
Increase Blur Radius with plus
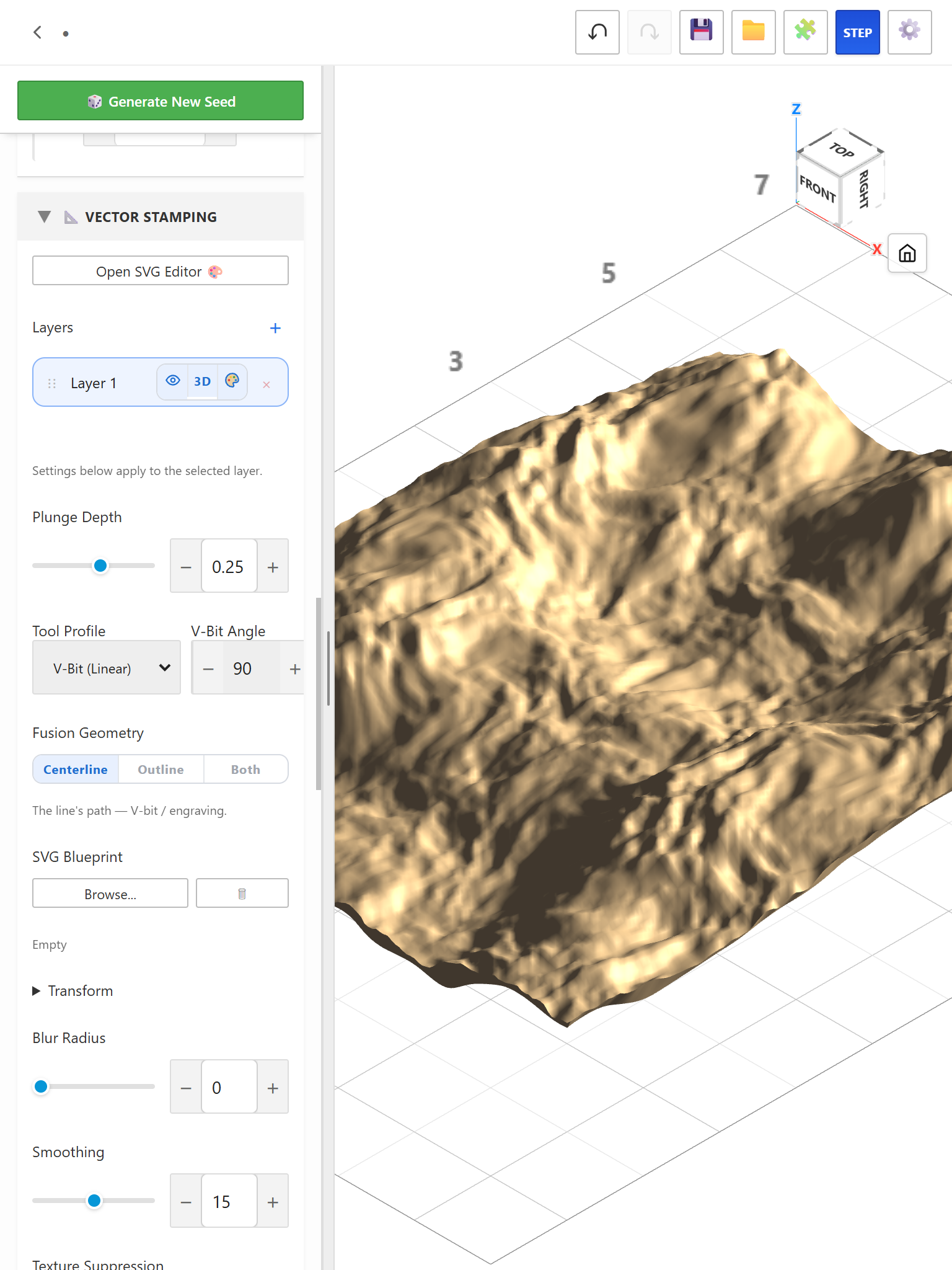pyautogui.click(x=273, y=1088)
